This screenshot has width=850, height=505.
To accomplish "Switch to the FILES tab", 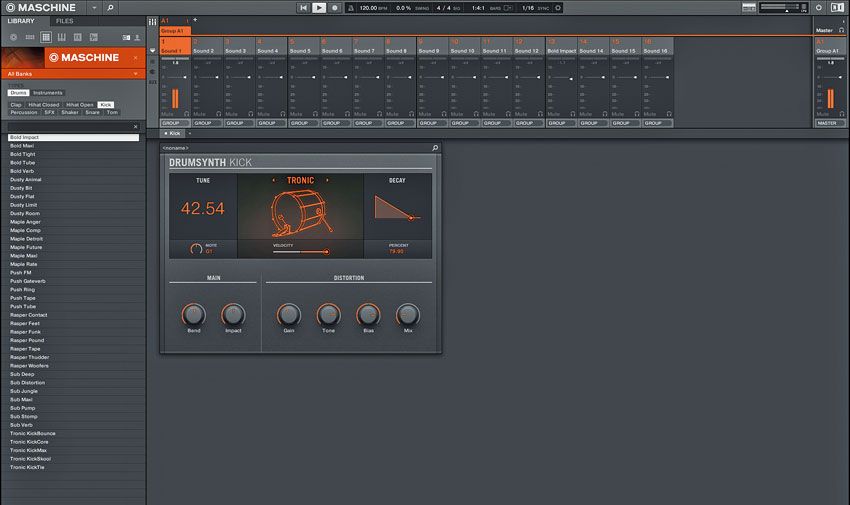I will tap(65, 21).
